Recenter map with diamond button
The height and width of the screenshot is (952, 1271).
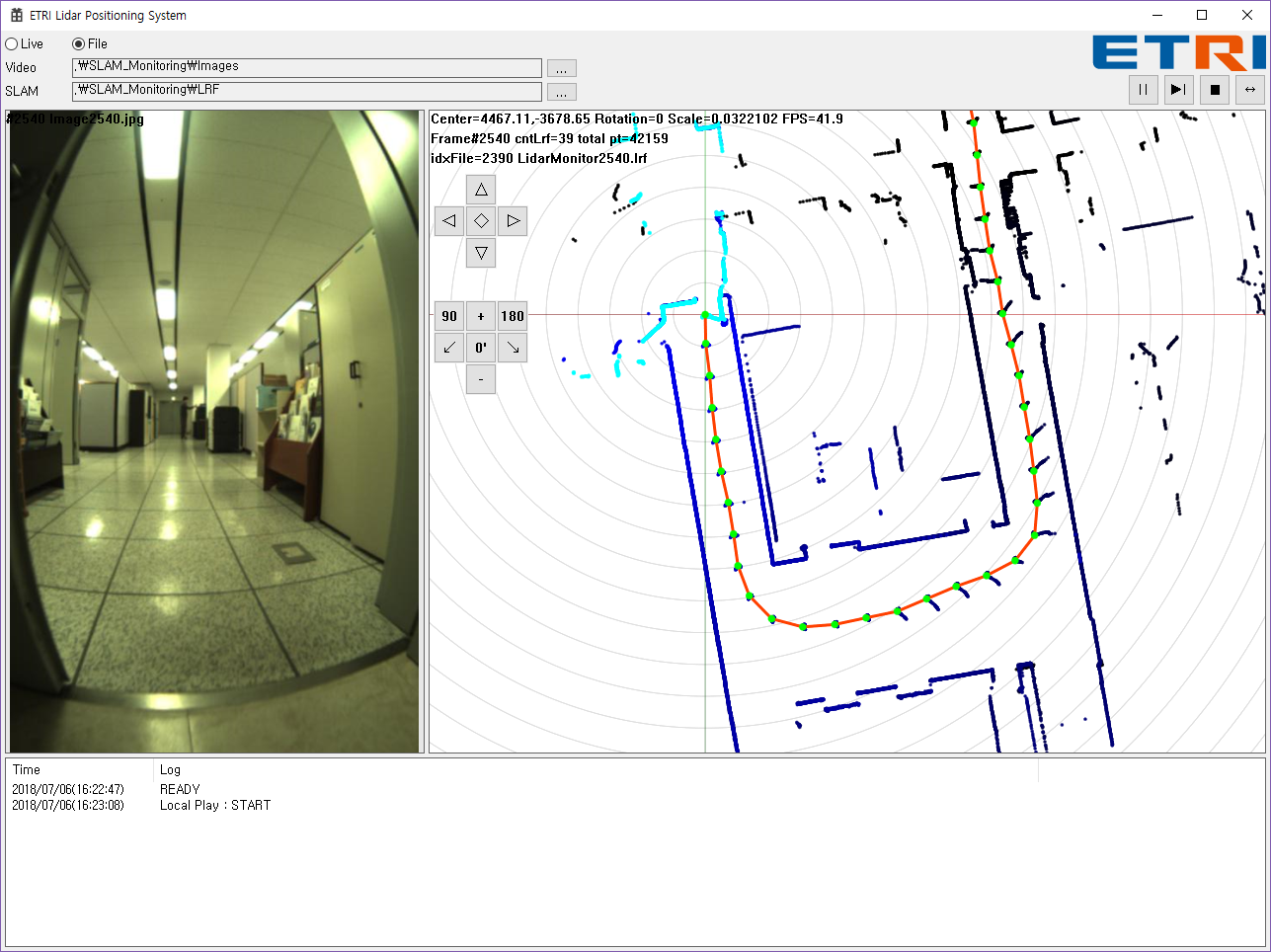481,221
